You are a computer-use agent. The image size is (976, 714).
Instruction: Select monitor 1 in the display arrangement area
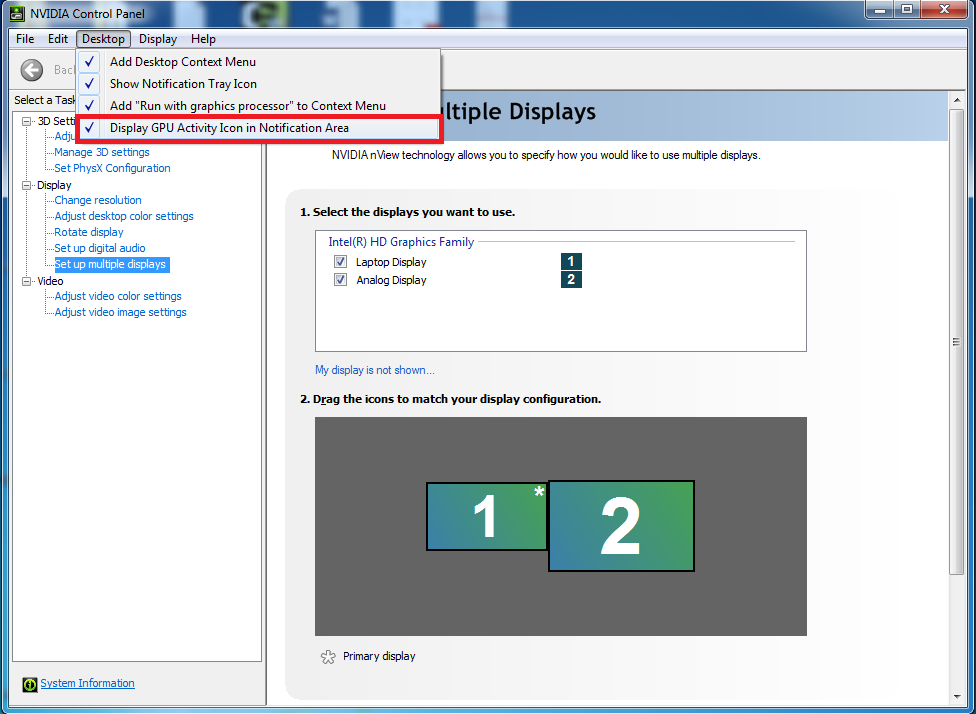(487, 516)
